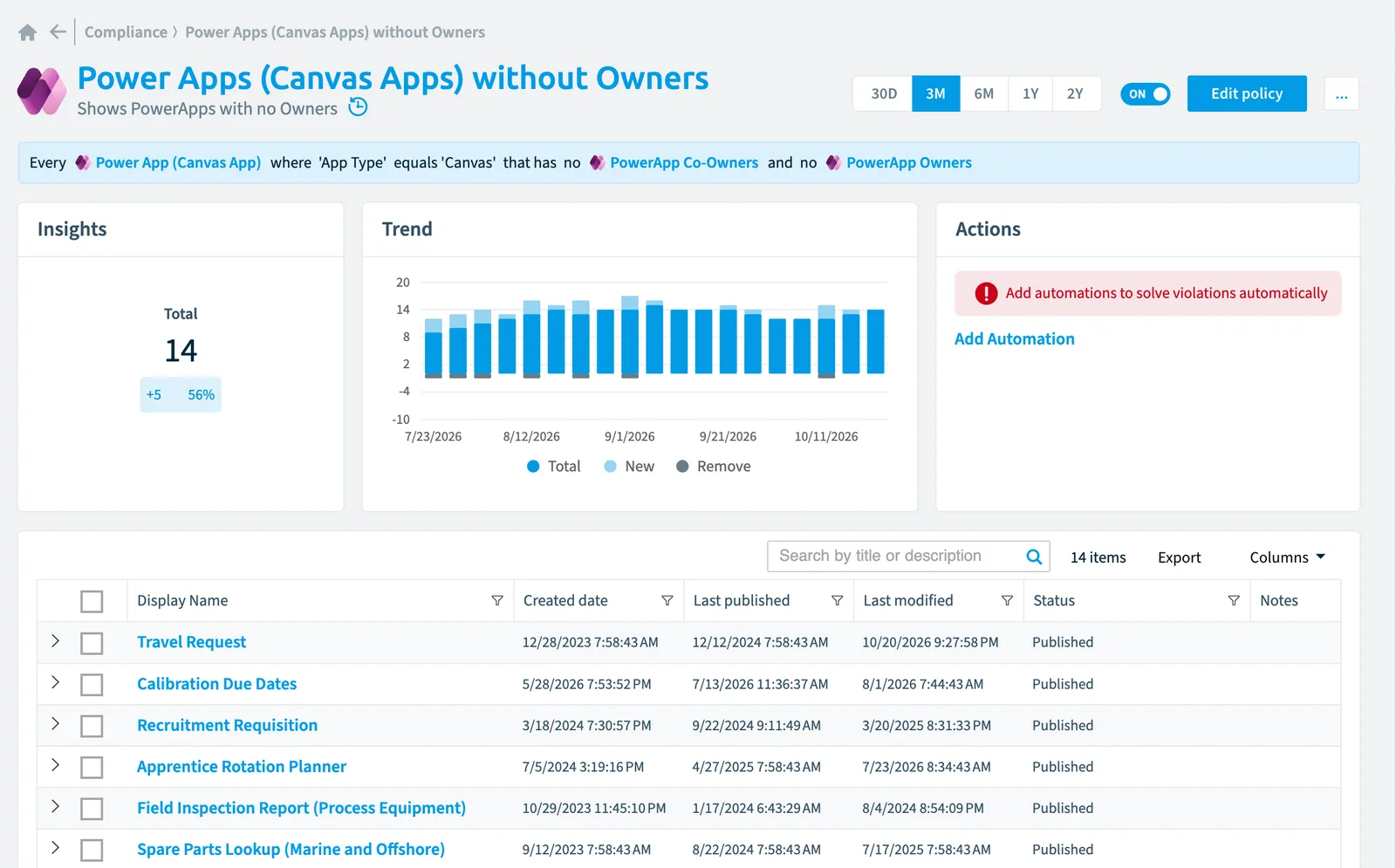Expand the Travel Request row
The height and width of the screenshot is (868, 1396).
click(x=55, y=641)
